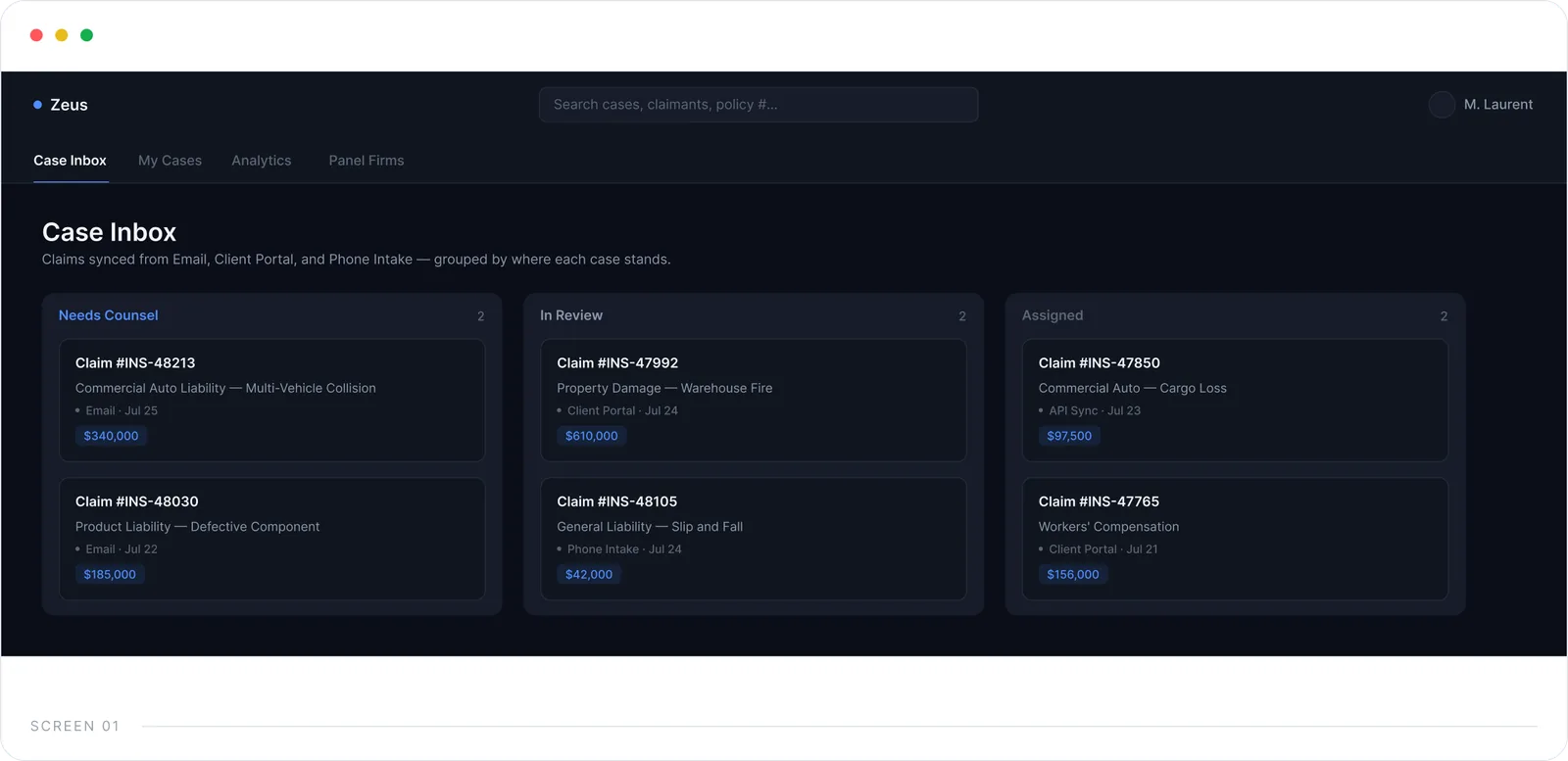Click the In Review count 2
The height and width of the screenshot is (761, 1568).
click(962, 316)
